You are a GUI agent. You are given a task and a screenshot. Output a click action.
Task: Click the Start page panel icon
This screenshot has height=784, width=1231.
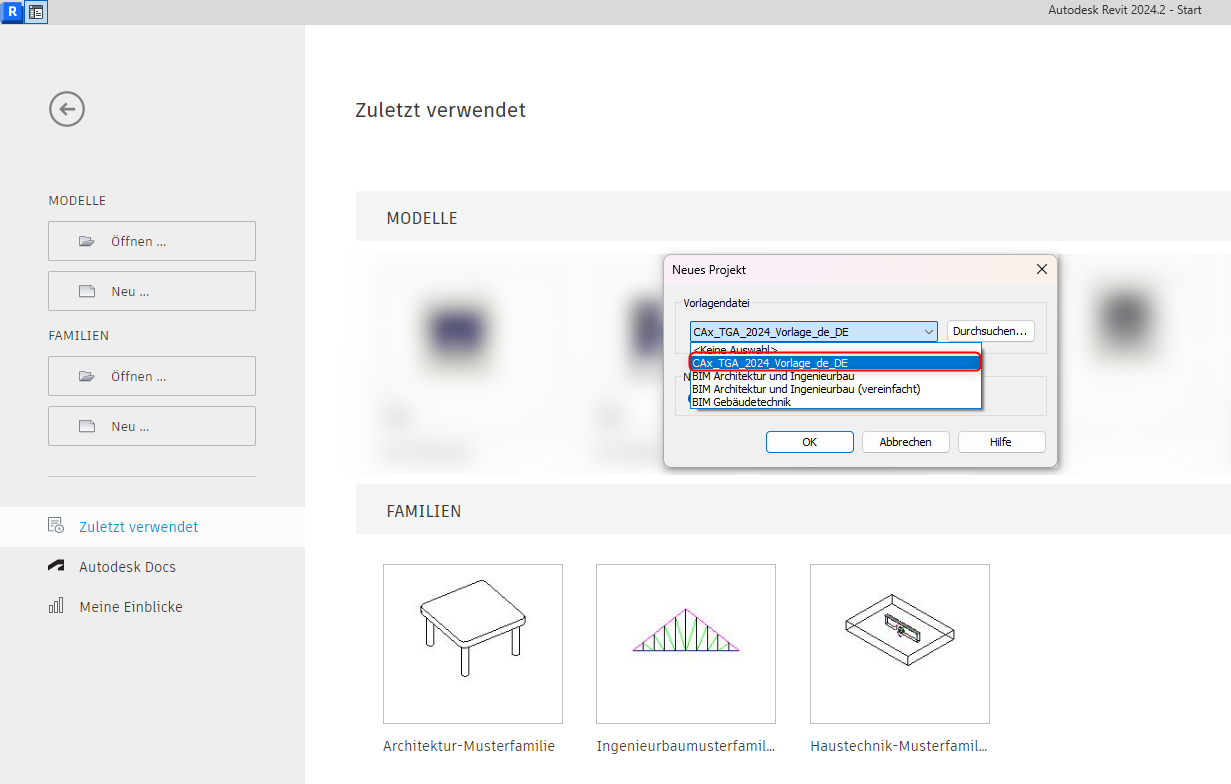[36, 12]
